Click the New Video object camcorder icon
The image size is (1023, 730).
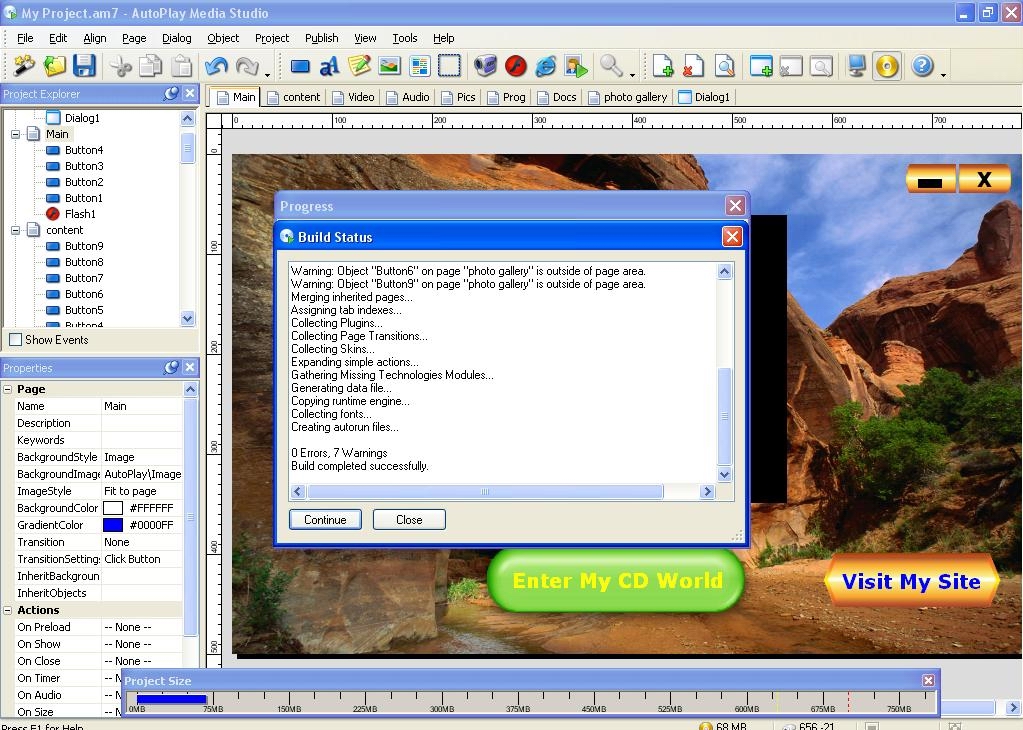click(x=485, y=67)
